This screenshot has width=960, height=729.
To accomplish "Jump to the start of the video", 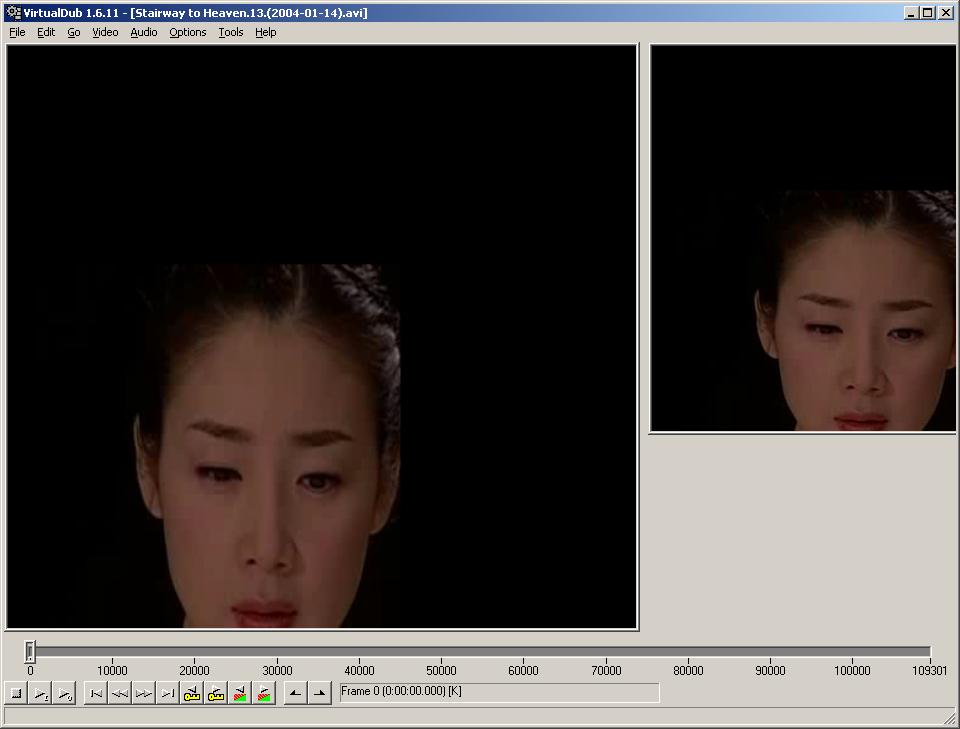I will pyautogui.click(x=96, y=693).
